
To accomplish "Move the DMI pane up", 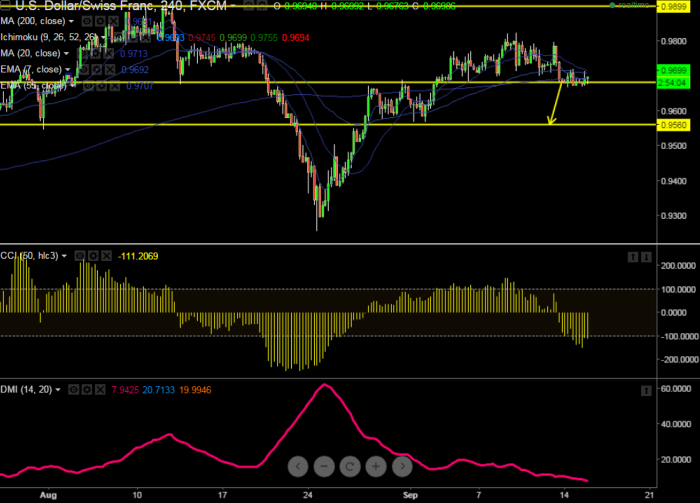I will [646, 391].
